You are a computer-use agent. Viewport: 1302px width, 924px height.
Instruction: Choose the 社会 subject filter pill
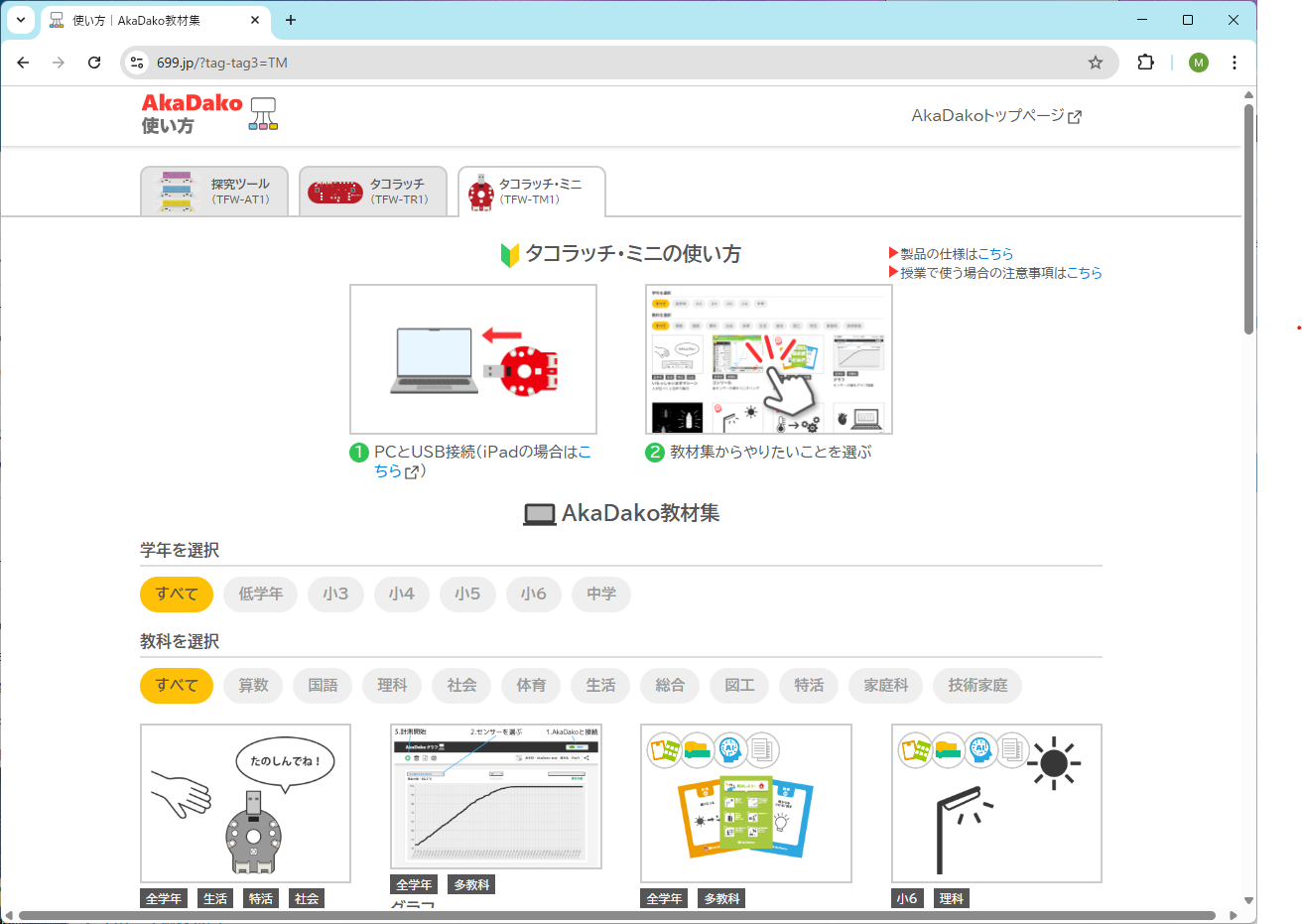pyautogui.click(x=461, y=686)
